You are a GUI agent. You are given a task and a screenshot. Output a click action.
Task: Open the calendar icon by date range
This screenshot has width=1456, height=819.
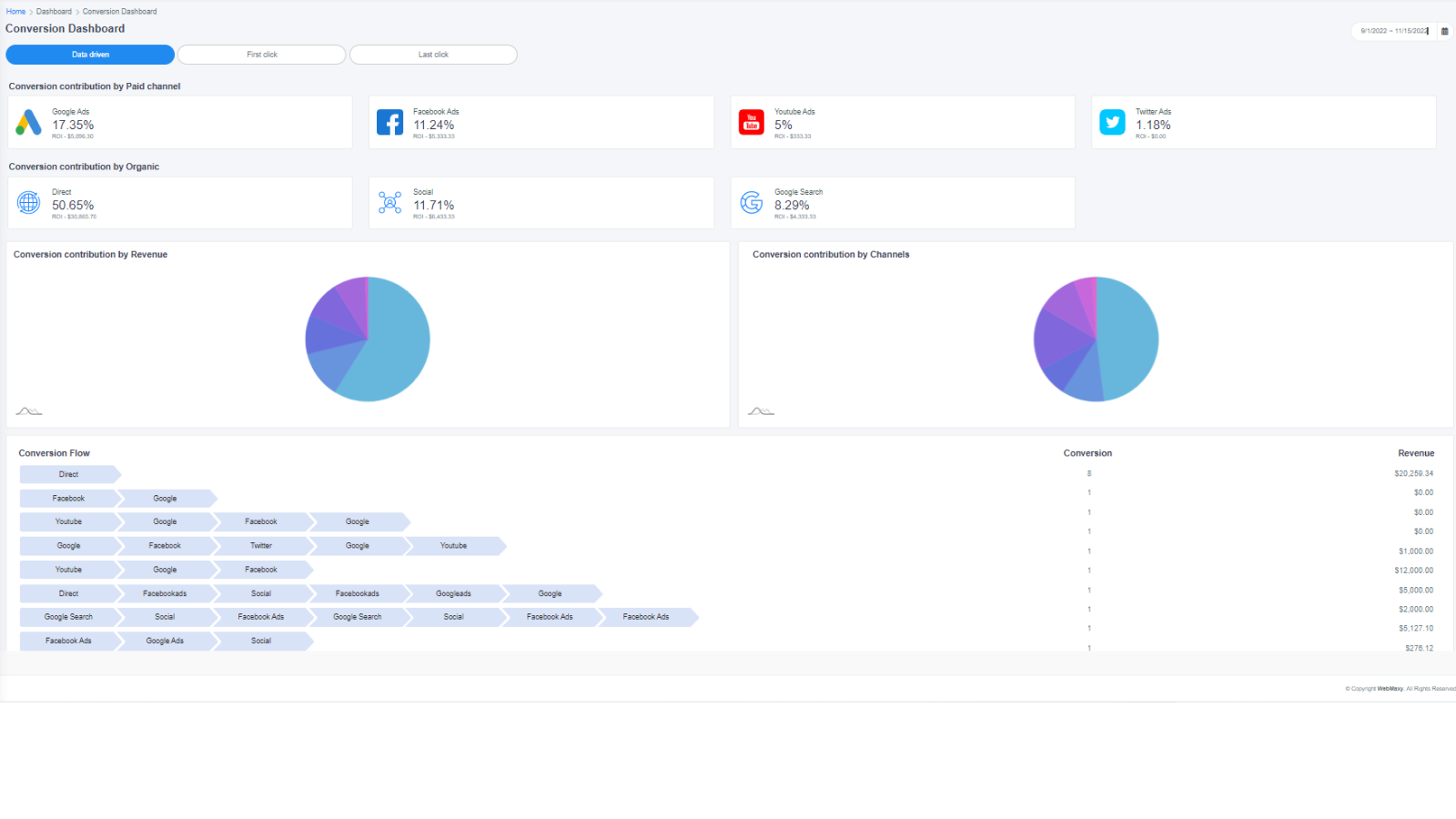(1444, 31)
